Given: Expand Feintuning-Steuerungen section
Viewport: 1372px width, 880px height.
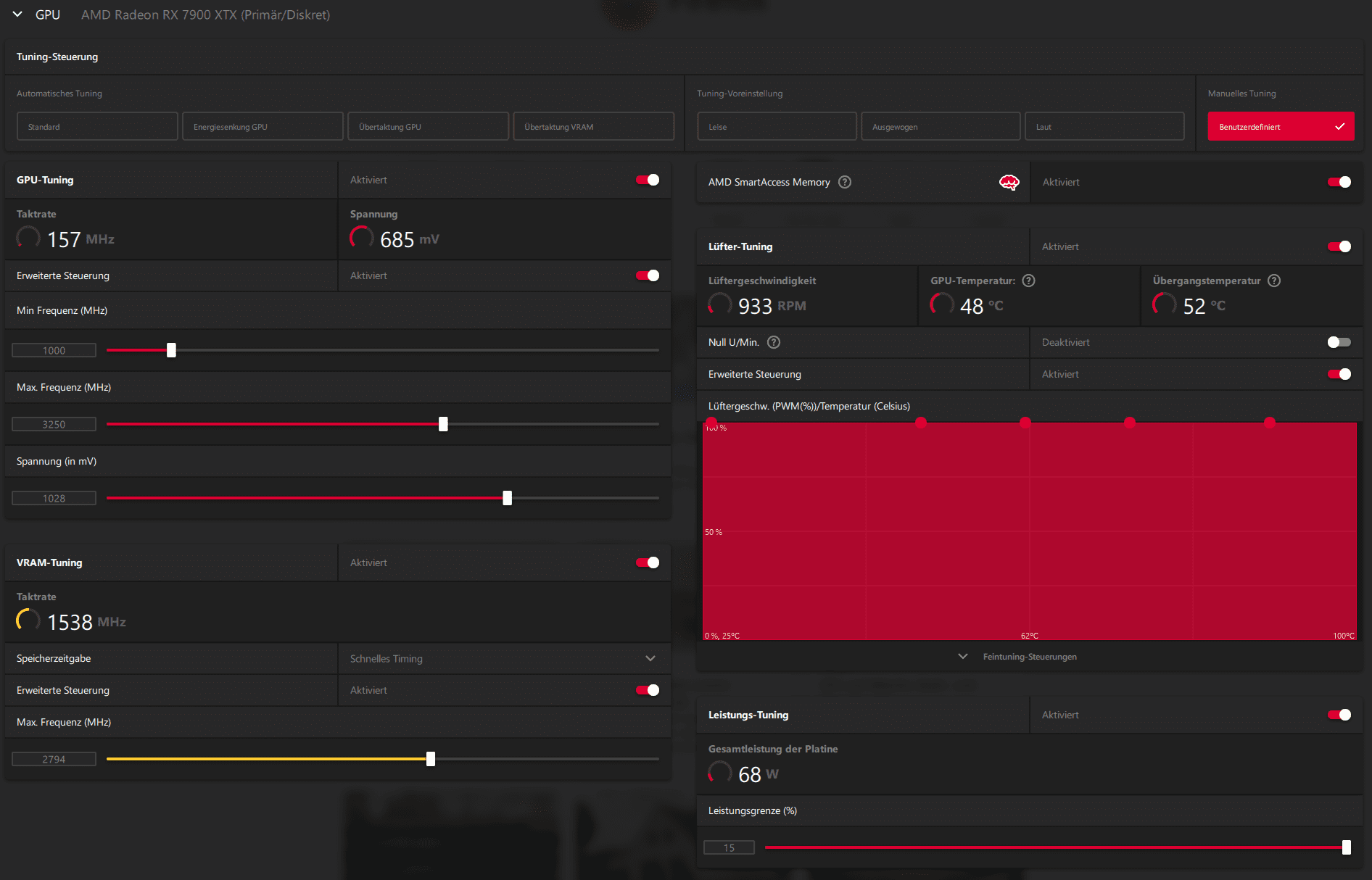Looking at the screenshot, I should click(x=1019, y=657).
